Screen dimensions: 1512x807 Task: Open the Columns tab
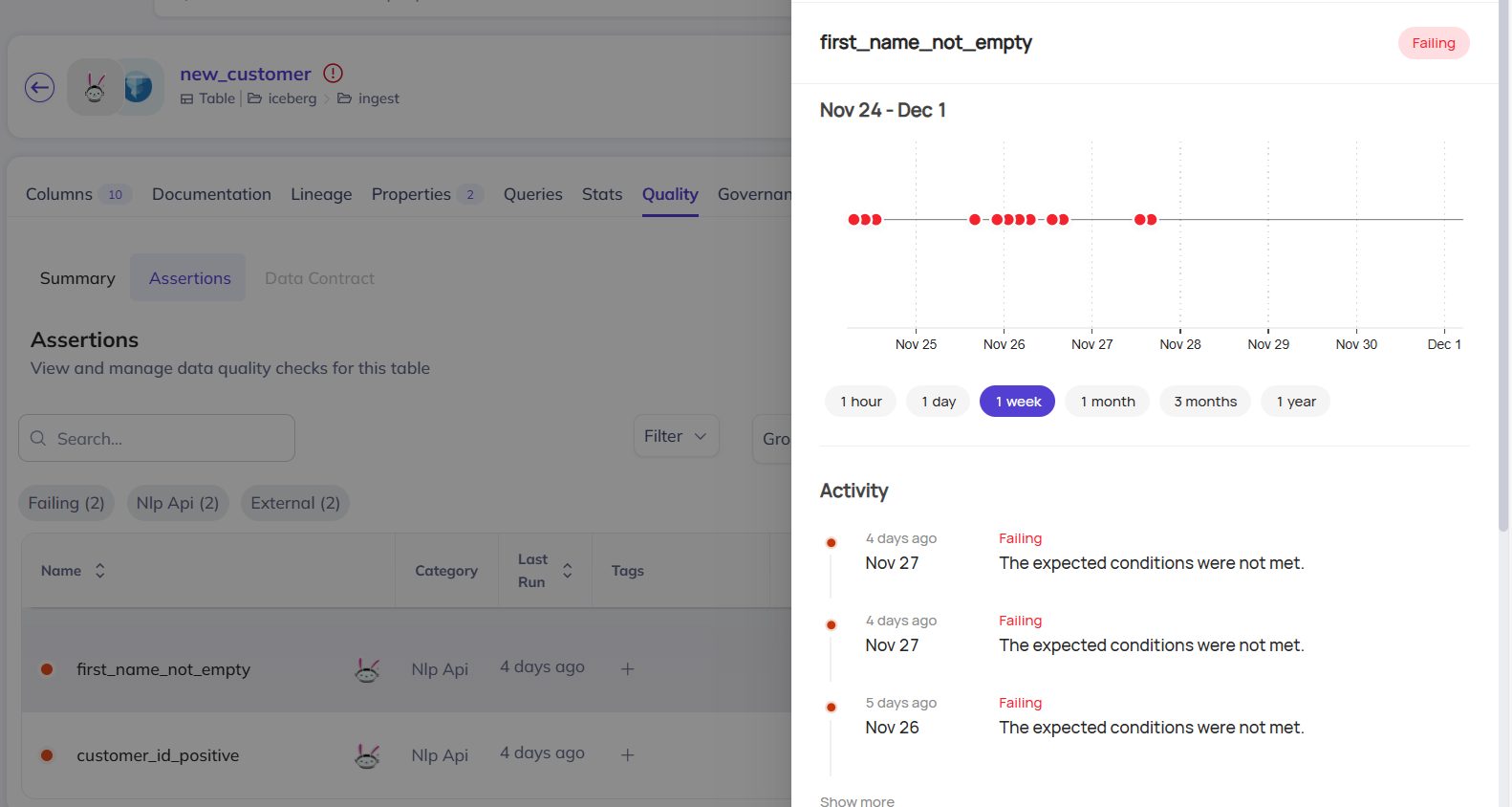coord(78,194)
